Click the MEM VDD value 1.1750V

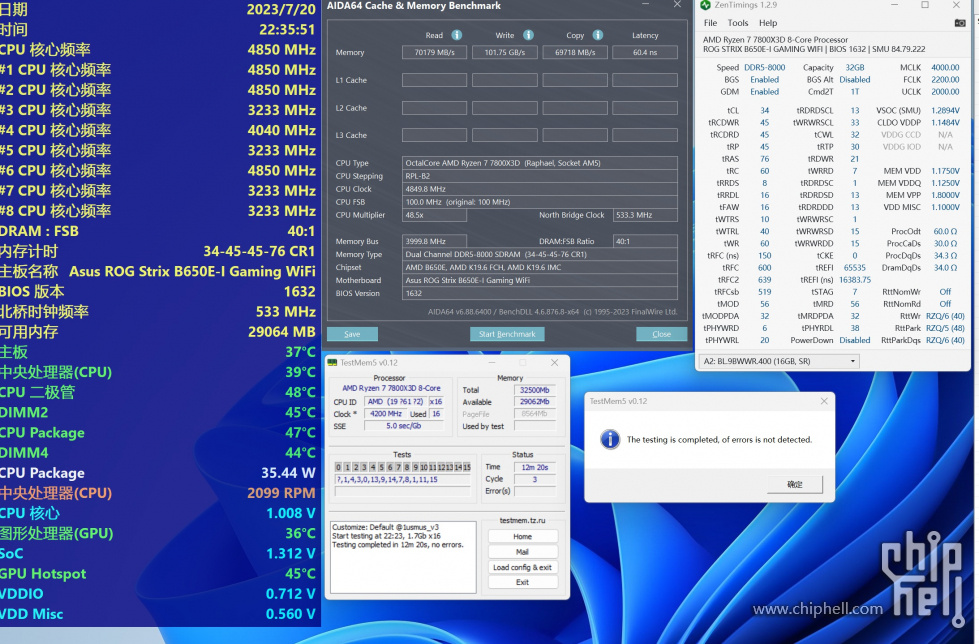945,171
